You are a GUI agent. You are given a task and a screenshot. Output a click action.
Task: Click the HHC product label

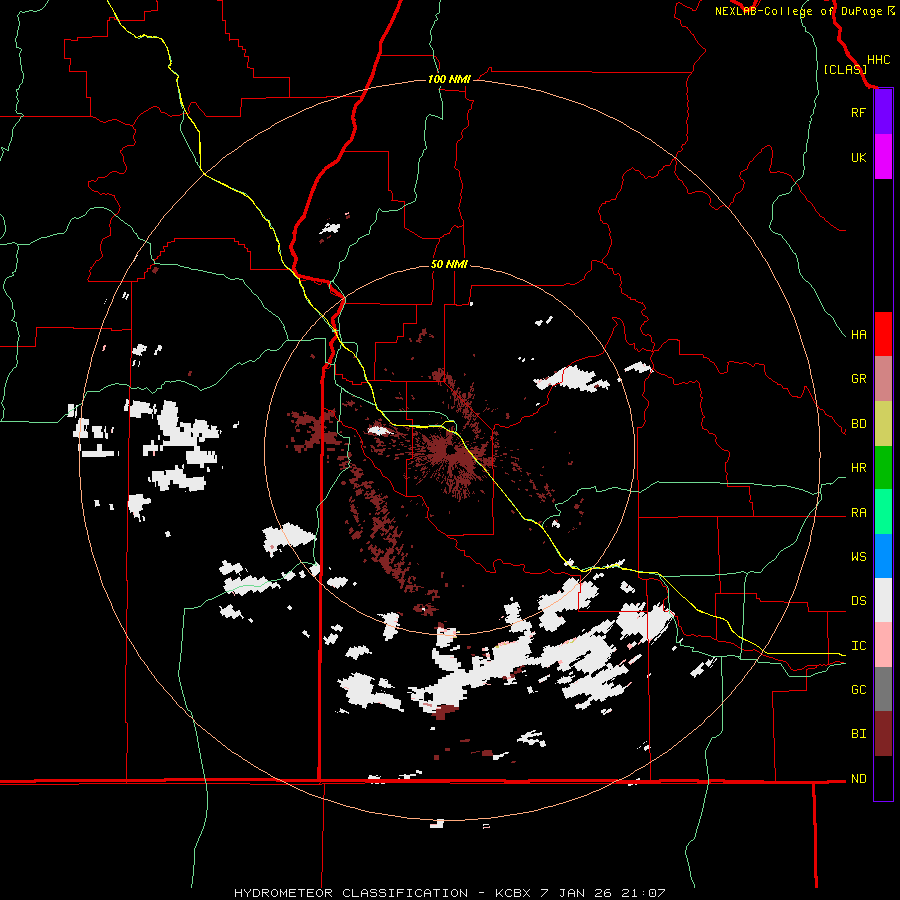pyautogui.click(x=878, y=60)
